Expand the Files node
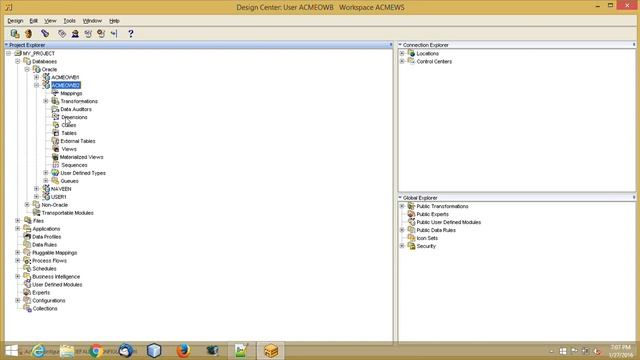The image size is (640, 360). [18, 221]
